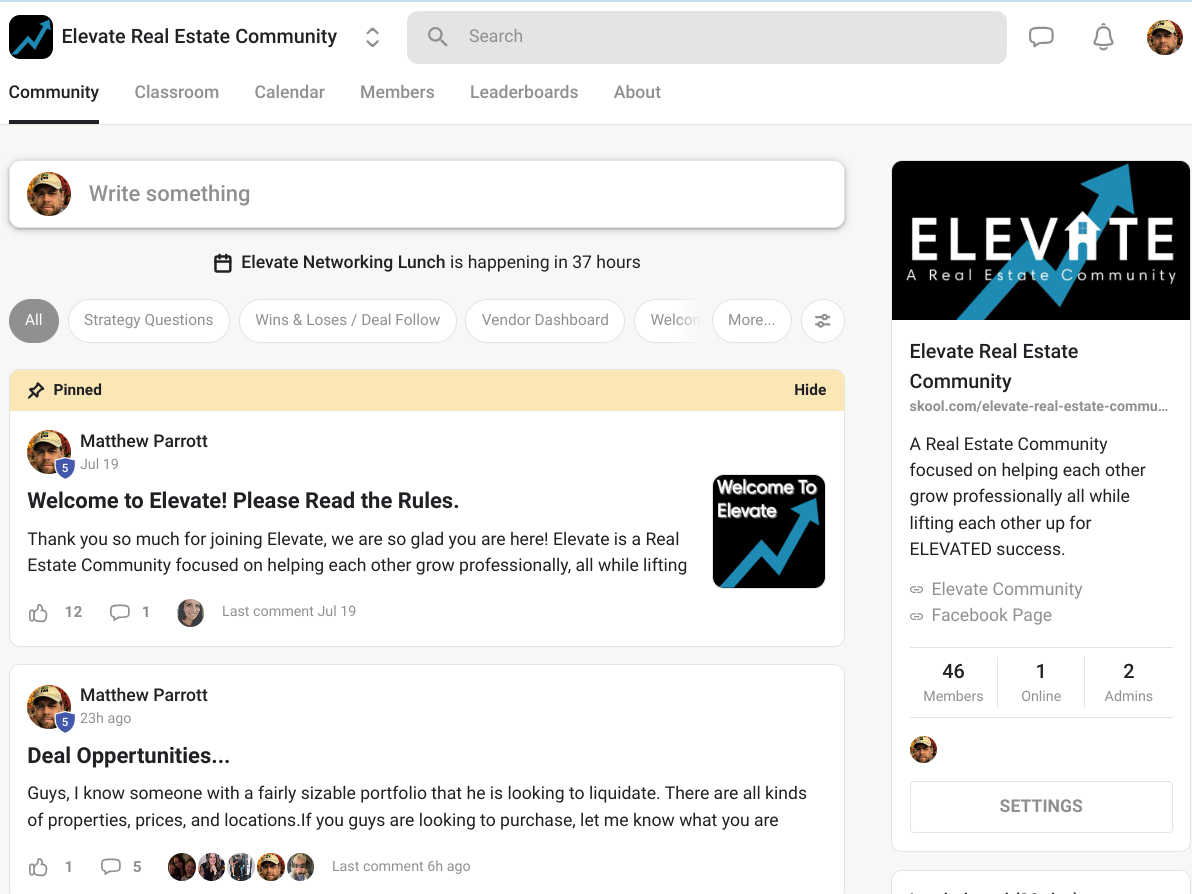Image resolution: width=1192 pixels, height=894 pixels.
Task: Toggle the All posts filter
Action: (x=33, y=320)
